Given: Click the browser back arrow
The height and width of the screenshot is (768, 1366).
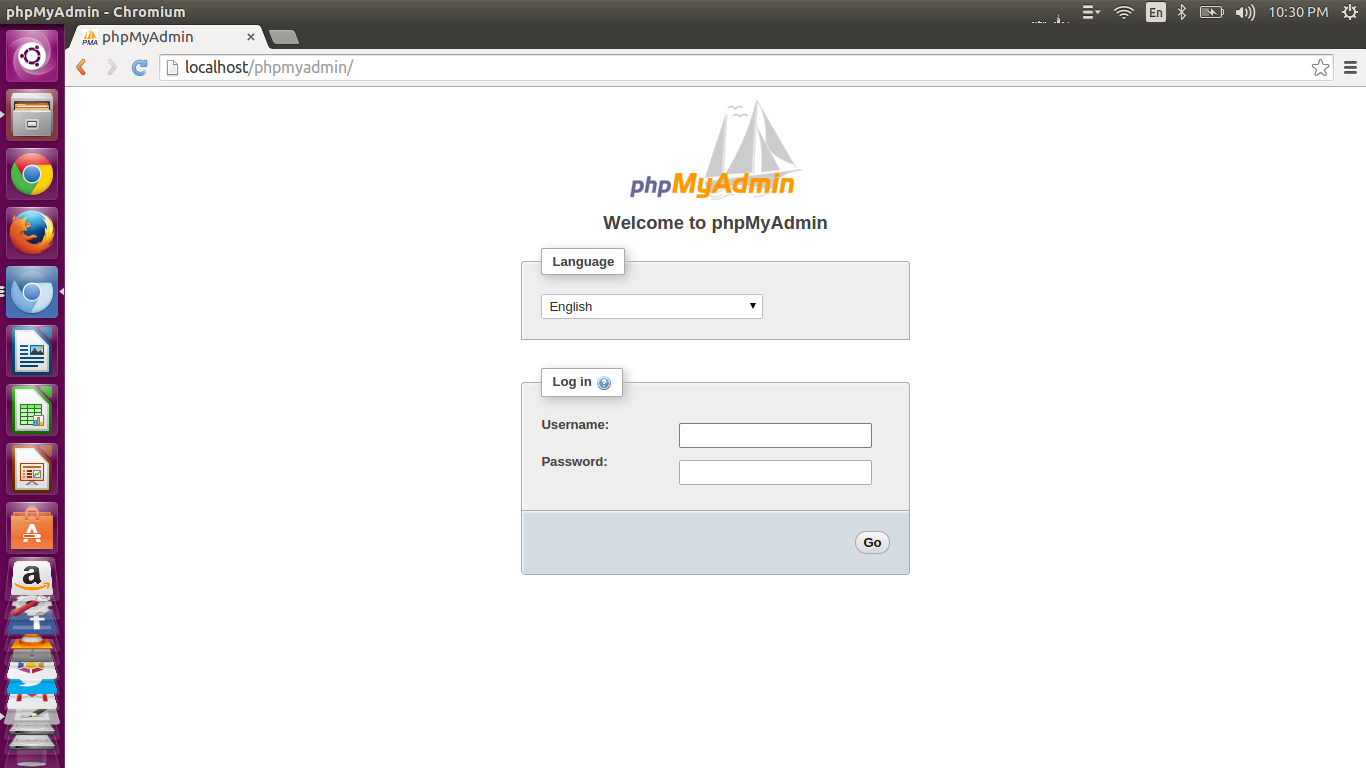Looking at the screenshot, I should point(82,67).
